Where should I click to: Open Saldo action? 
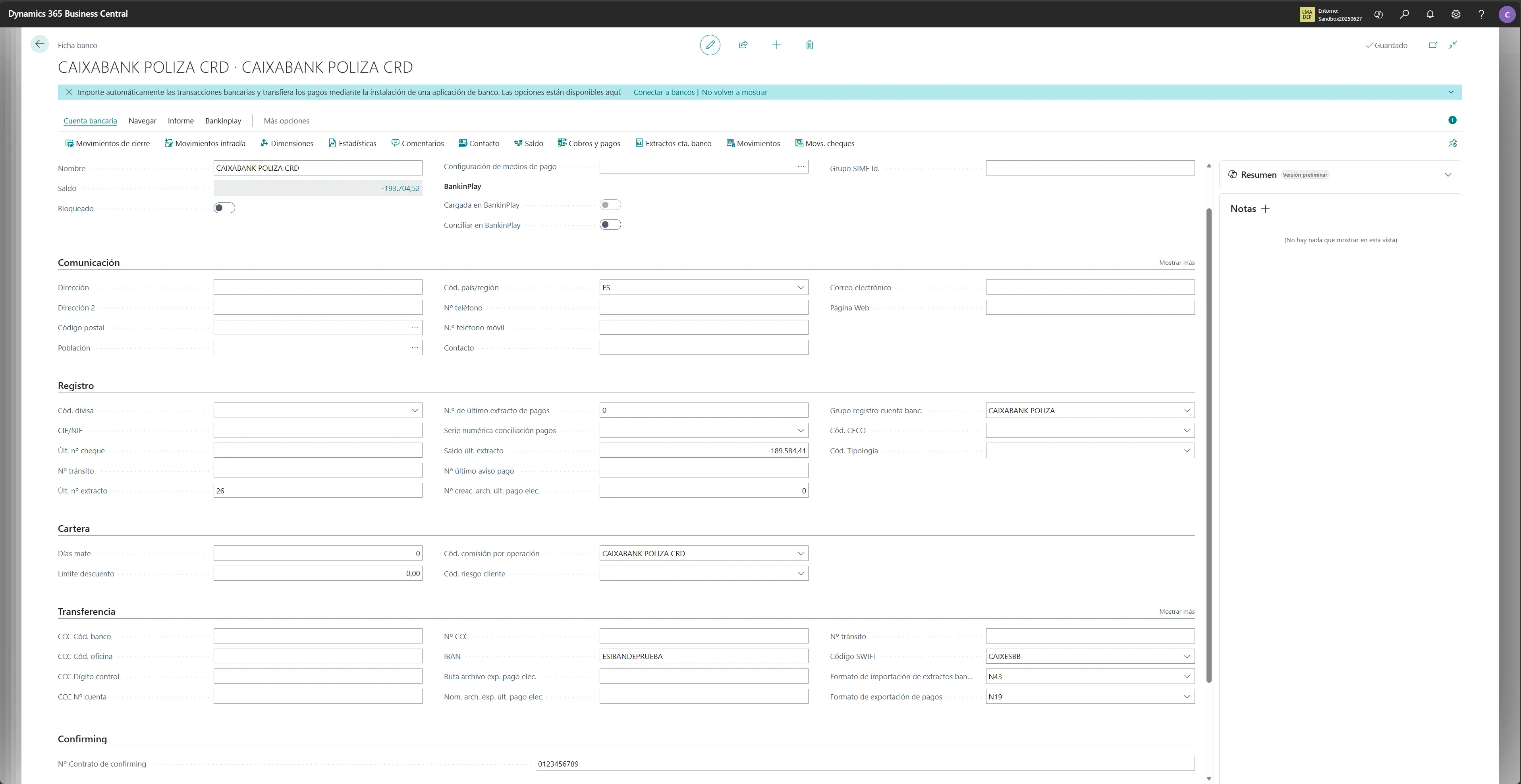click(x=529, y=143)
